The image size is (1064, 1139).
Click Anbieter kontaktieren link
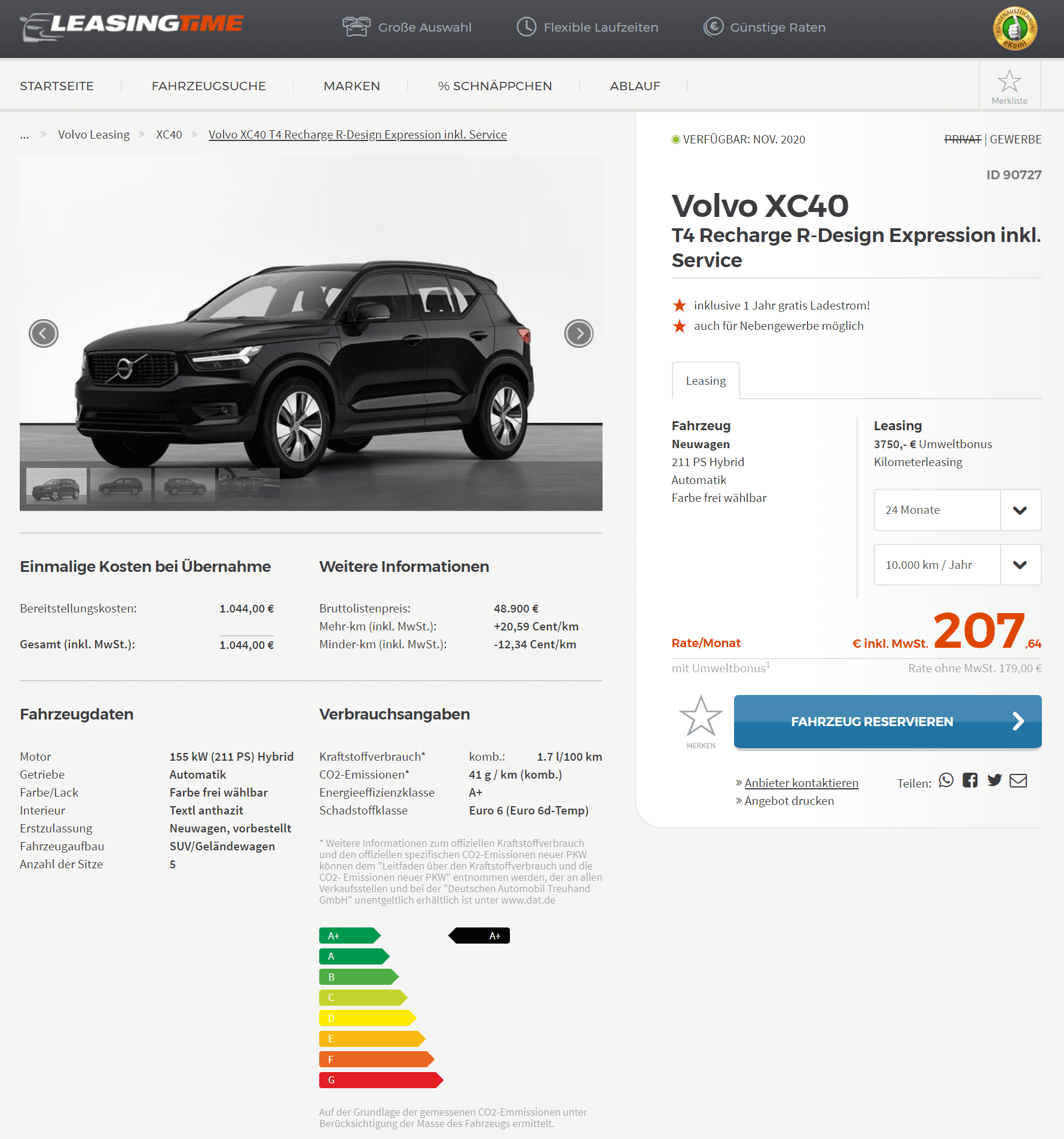801,783
